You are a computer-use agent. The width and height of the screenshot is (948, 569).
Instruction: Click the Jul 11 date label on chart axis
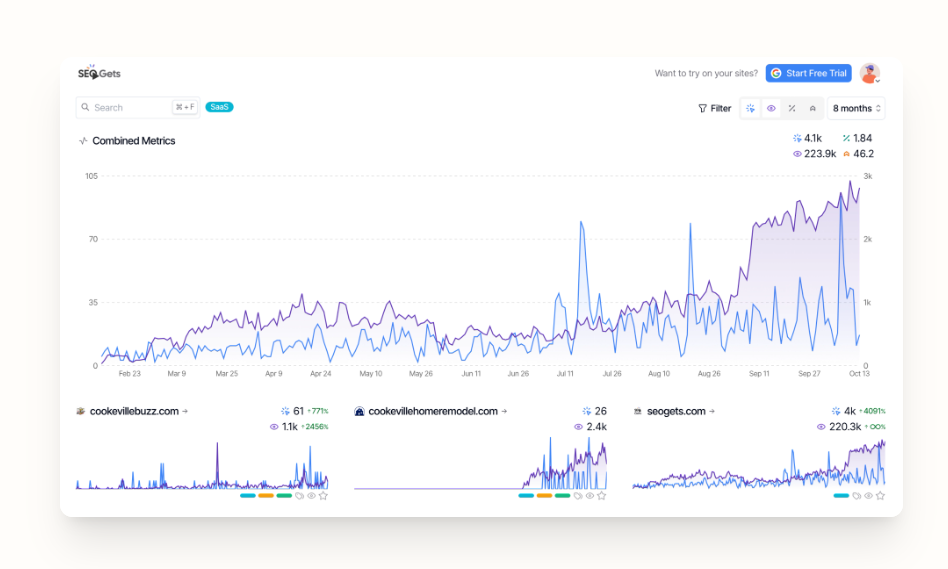565,374
